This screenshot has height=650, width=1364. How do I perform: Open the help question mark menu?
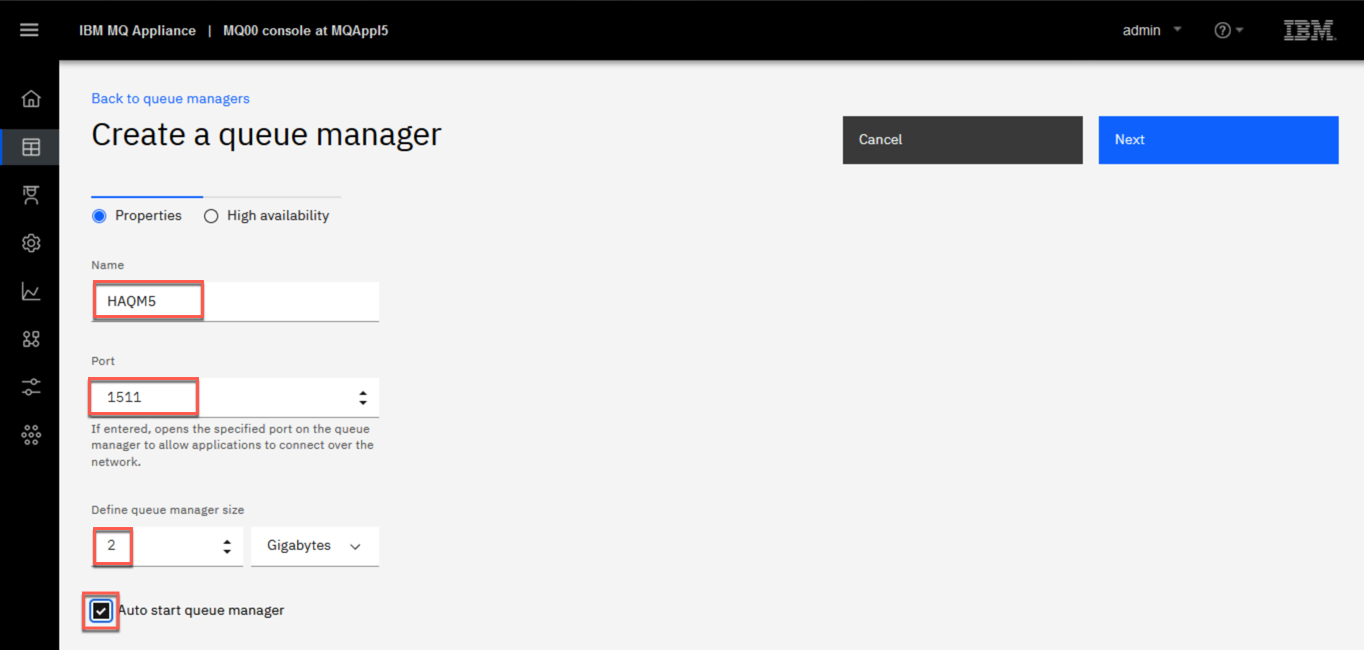(1228, 30)
